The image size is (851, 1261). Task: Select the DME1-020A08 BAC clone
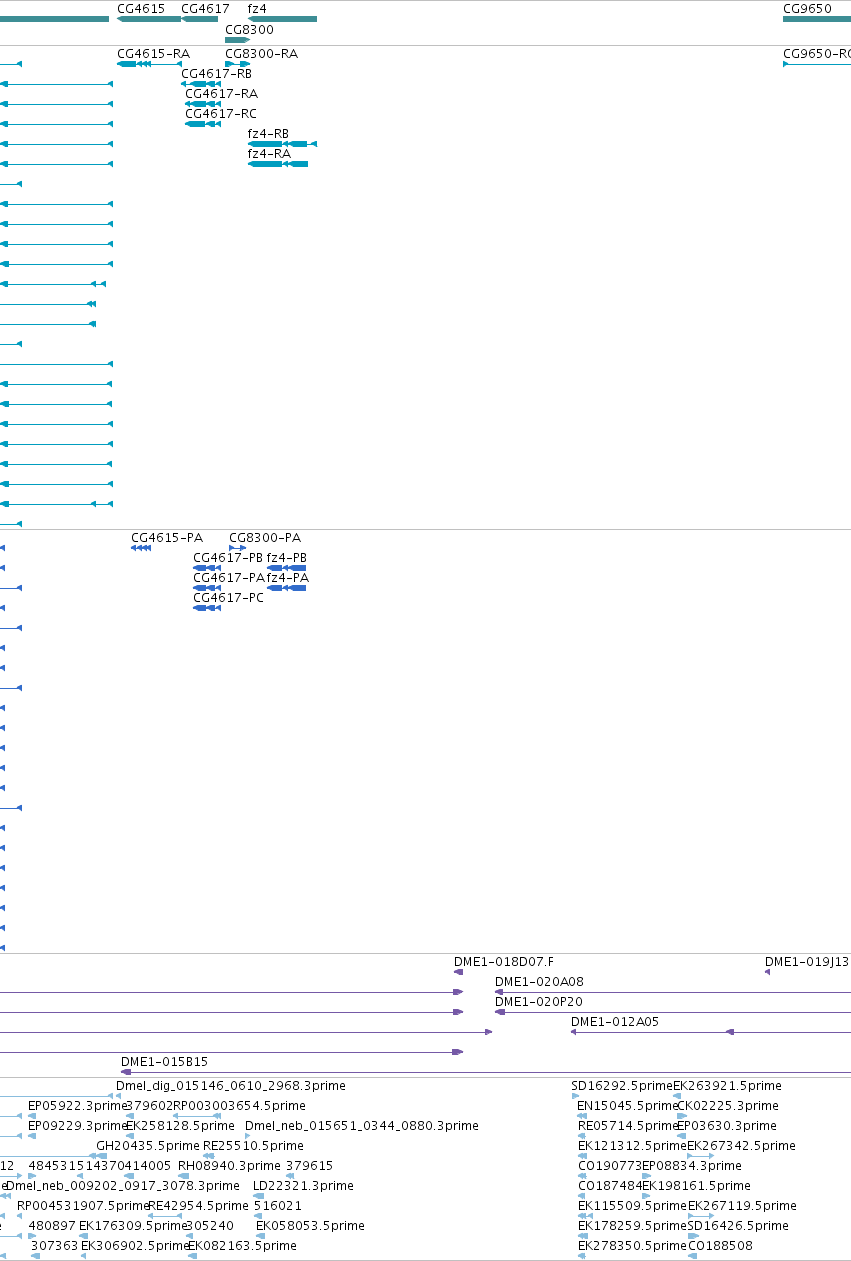673,992
